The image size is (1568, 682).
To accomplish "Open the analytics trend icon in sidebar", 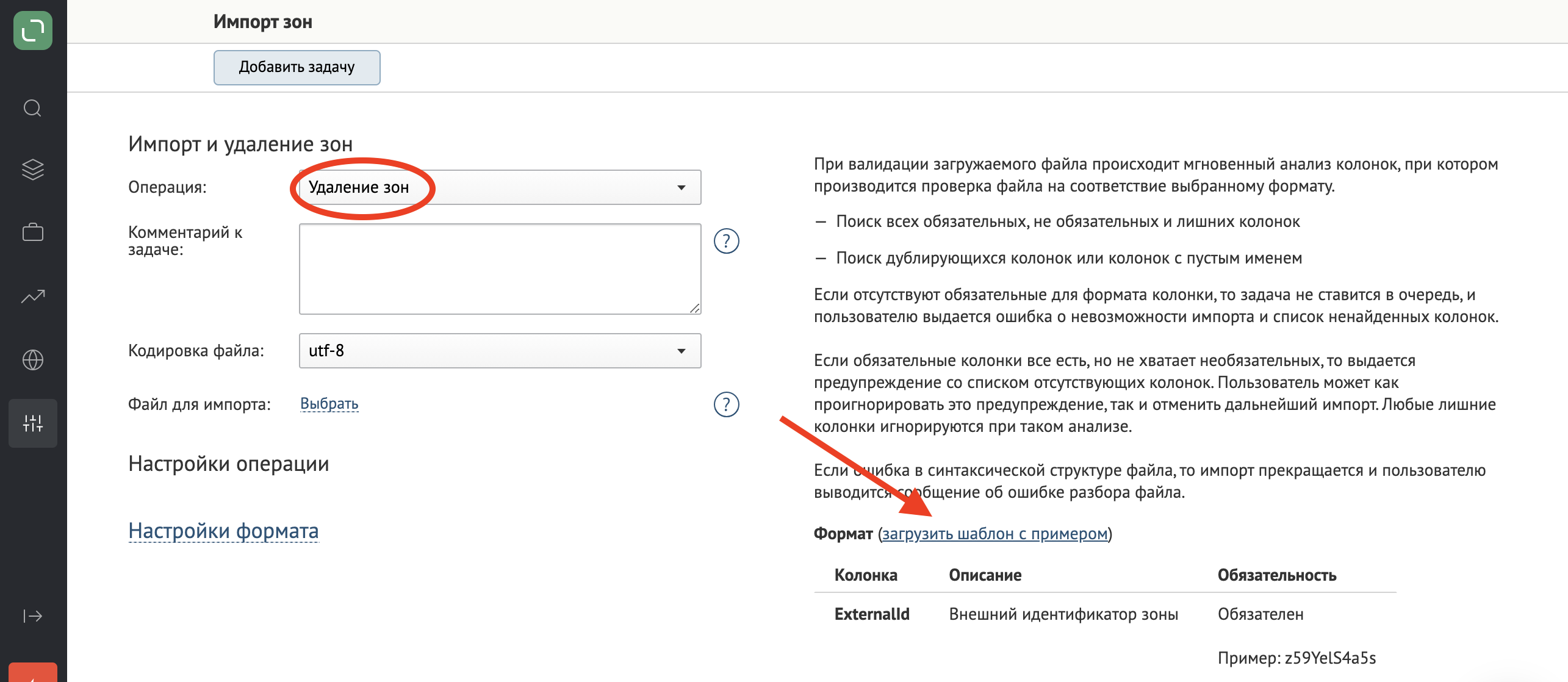I will [x=33, y=296].
